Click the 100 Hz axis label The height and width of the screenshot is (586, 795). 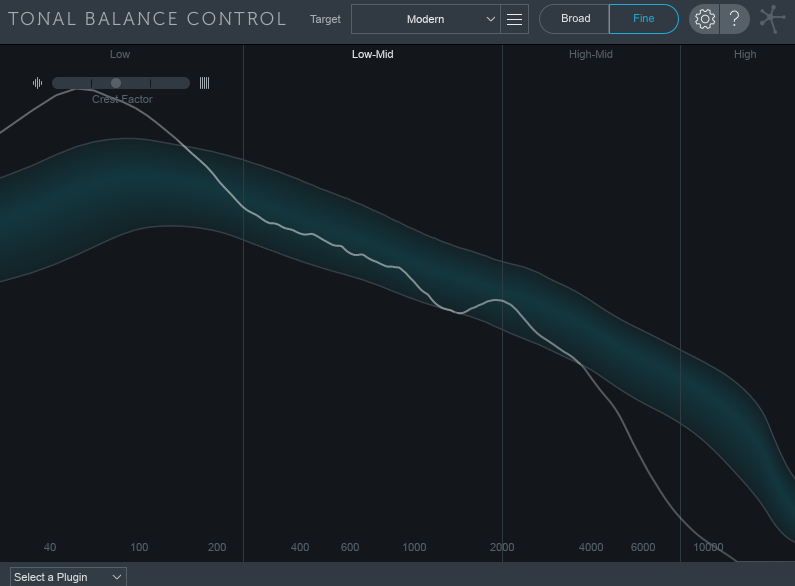coord(139,547)
